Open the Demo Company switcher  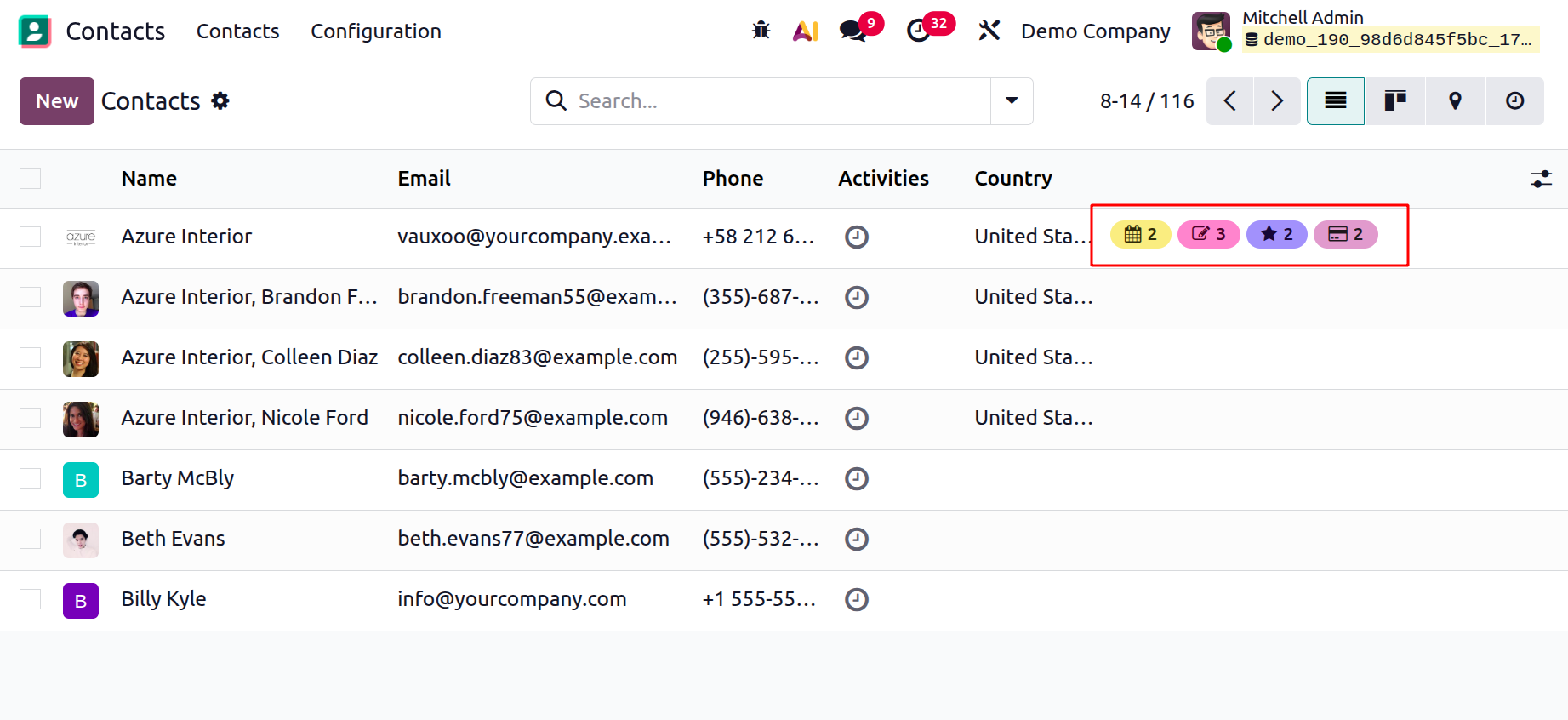1095,31
